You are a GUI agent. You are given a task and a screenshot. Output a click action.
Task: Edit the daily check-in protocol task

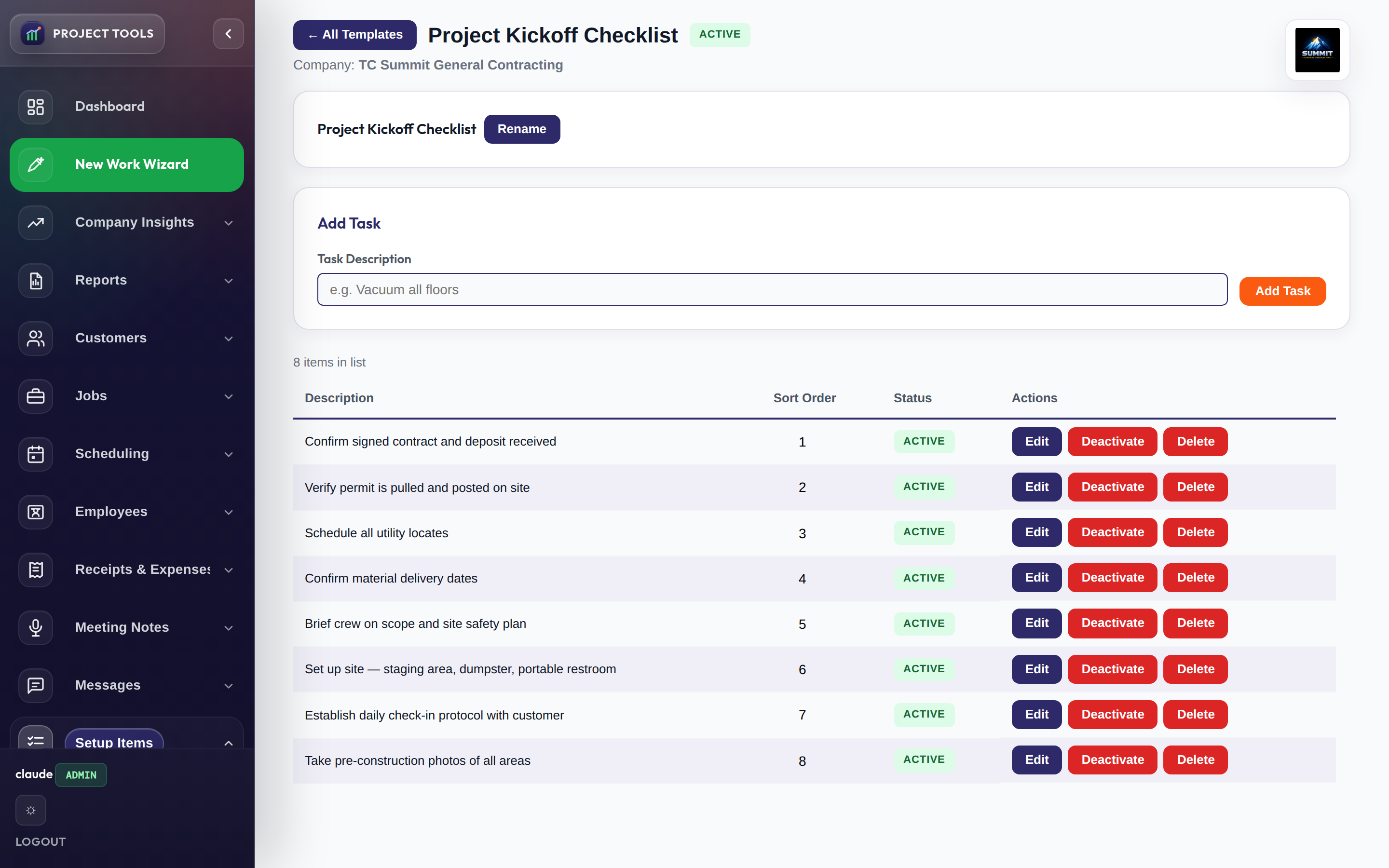tap(1036, 714)
